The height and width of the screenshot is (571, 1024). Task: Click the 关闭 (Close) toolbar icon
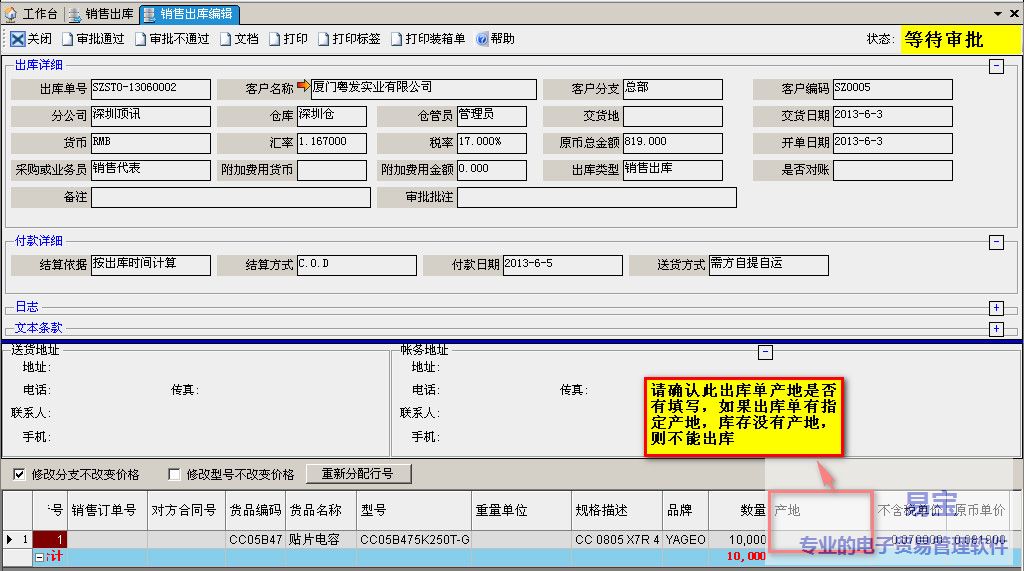[x=18, y=39]
